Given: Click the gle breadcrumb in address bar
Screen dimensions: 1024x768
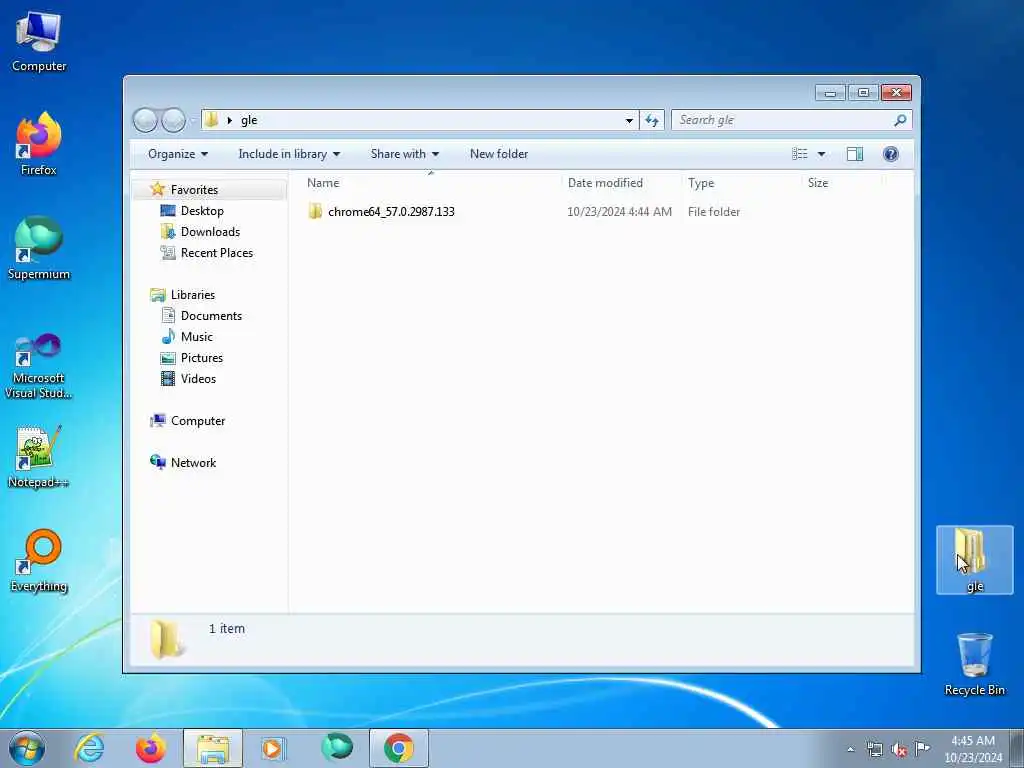Looking at the screenshot, I should [x=249, y=120].
